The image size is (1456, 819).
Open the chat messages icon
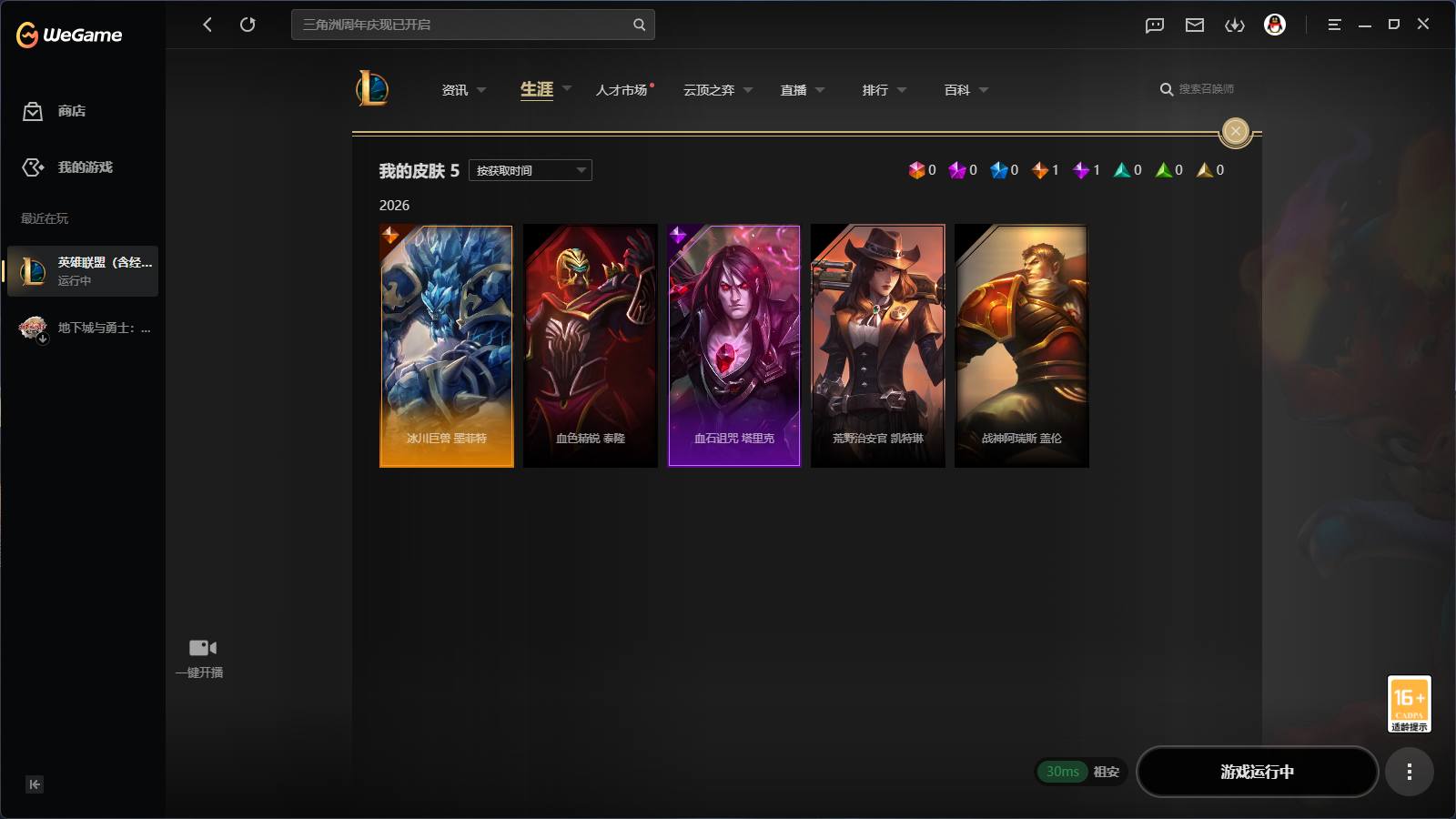pos(1155,25)
